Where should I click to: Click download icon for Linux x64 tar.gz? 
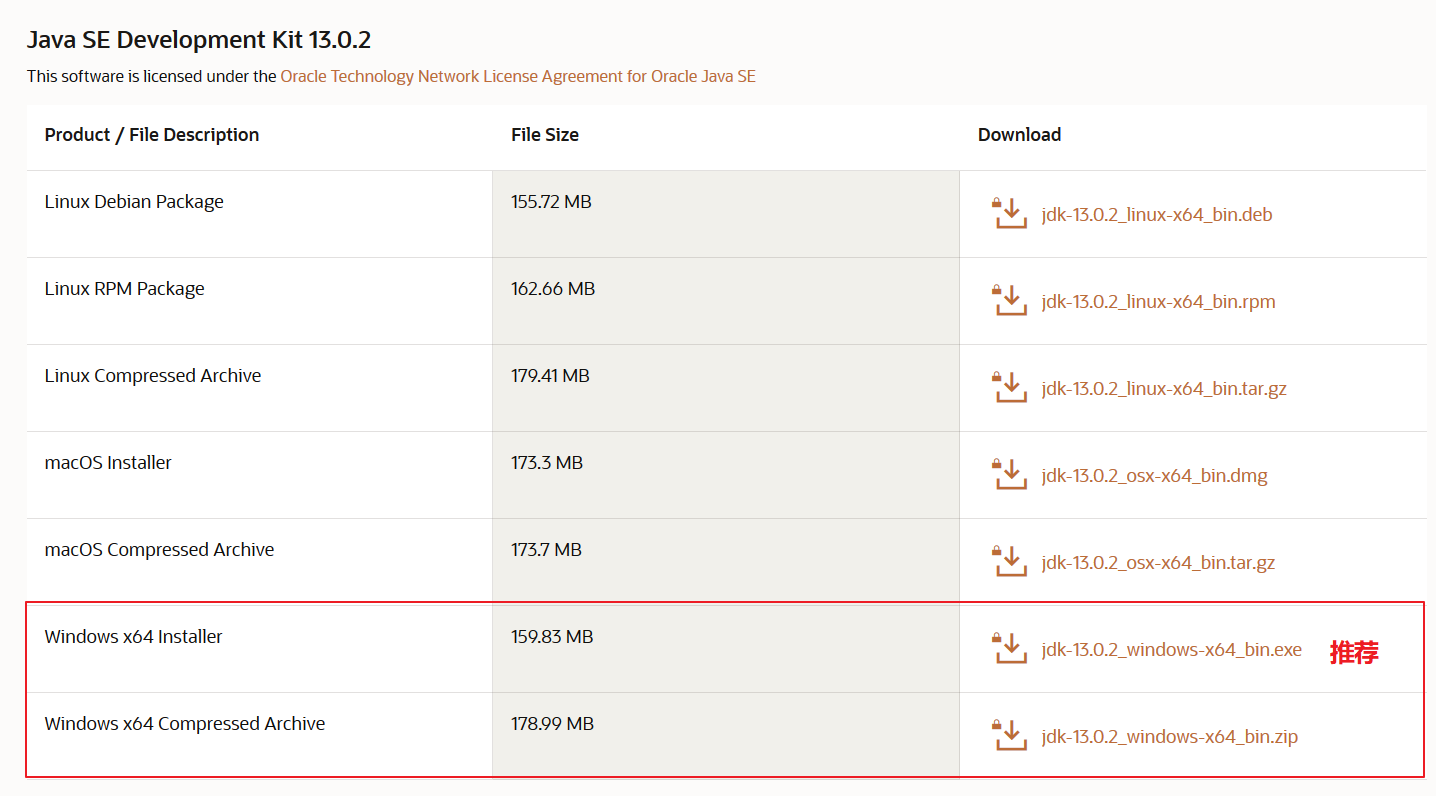pos(1010,387)
